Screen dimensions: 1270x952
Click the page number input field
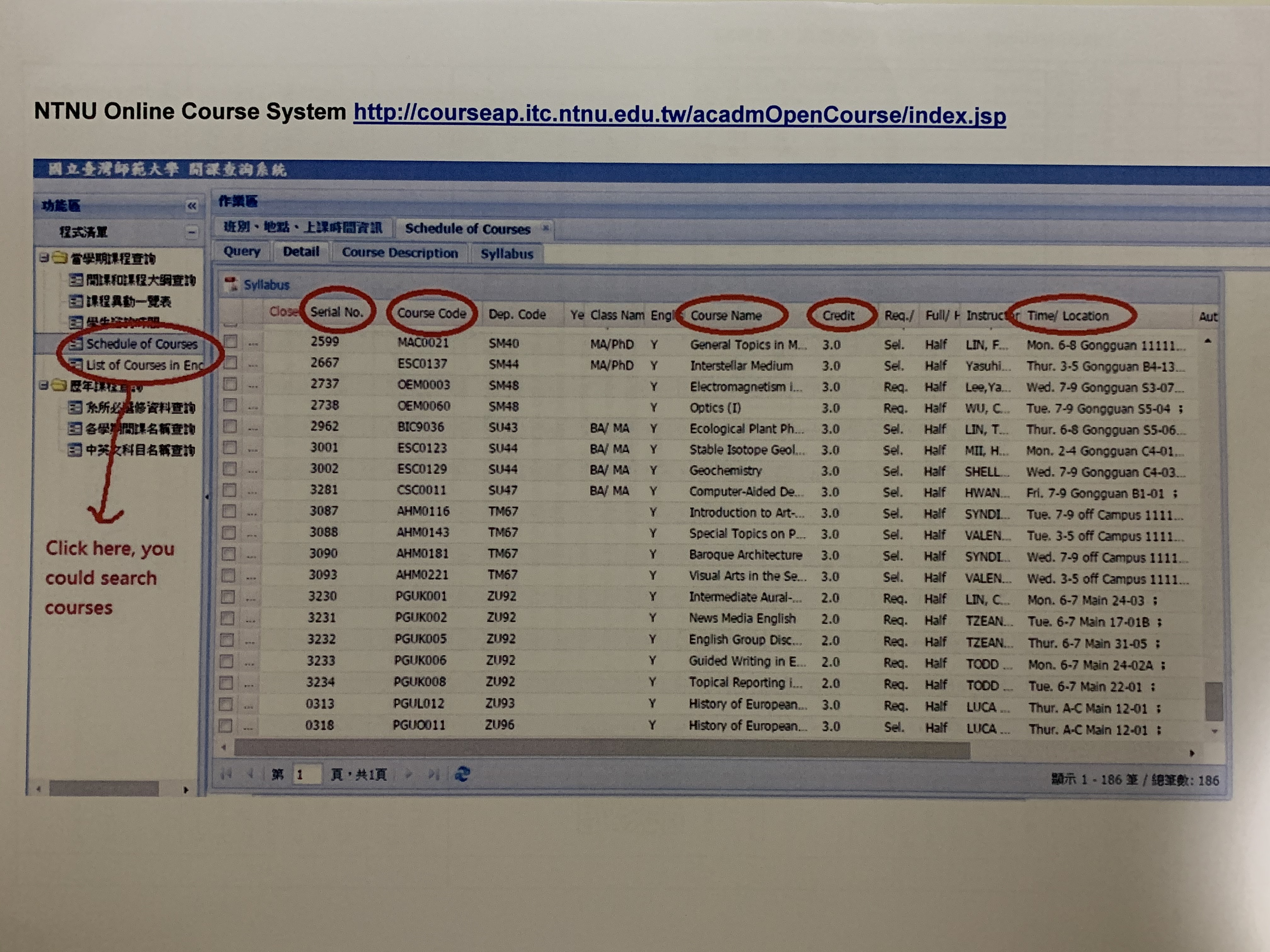(x=306, y=775)
